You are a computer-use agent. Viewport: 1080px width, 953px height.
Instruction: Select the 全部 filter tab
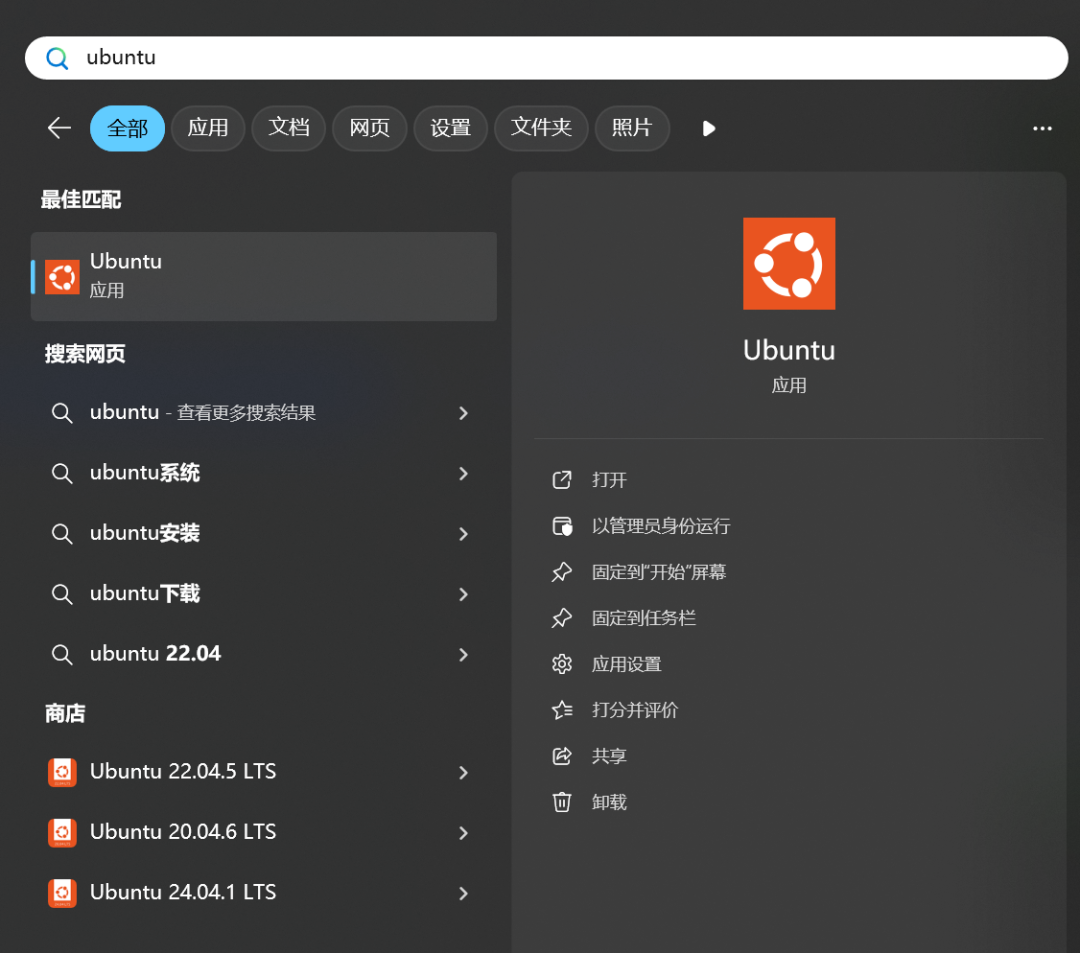click(127, 128)
